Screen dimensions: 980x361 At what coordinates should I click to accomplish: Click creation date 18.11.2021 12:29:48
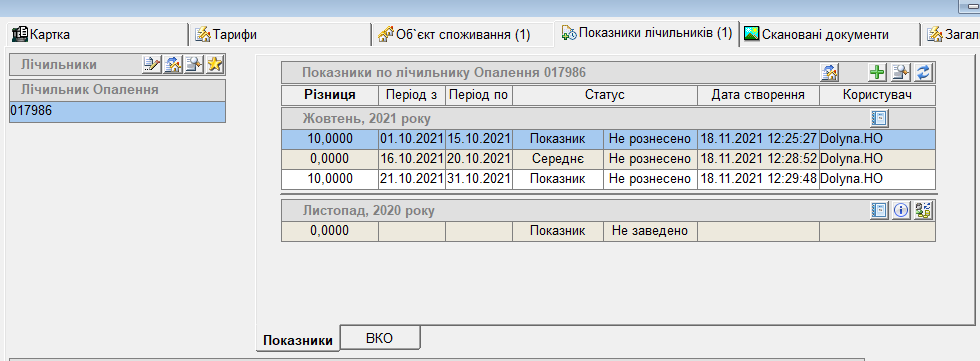pyautogui.click(x=758, y=179)
